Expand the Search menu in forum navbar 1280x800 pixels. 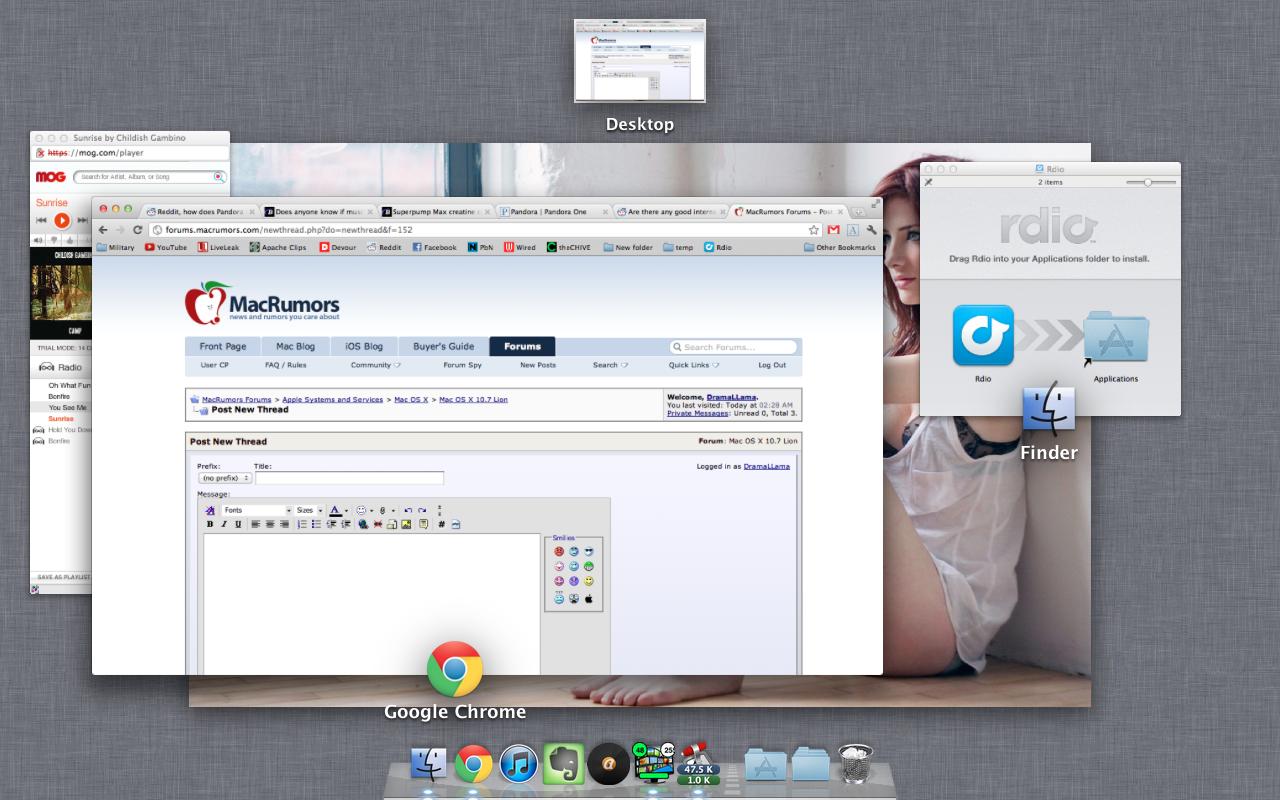pos(610,365)
